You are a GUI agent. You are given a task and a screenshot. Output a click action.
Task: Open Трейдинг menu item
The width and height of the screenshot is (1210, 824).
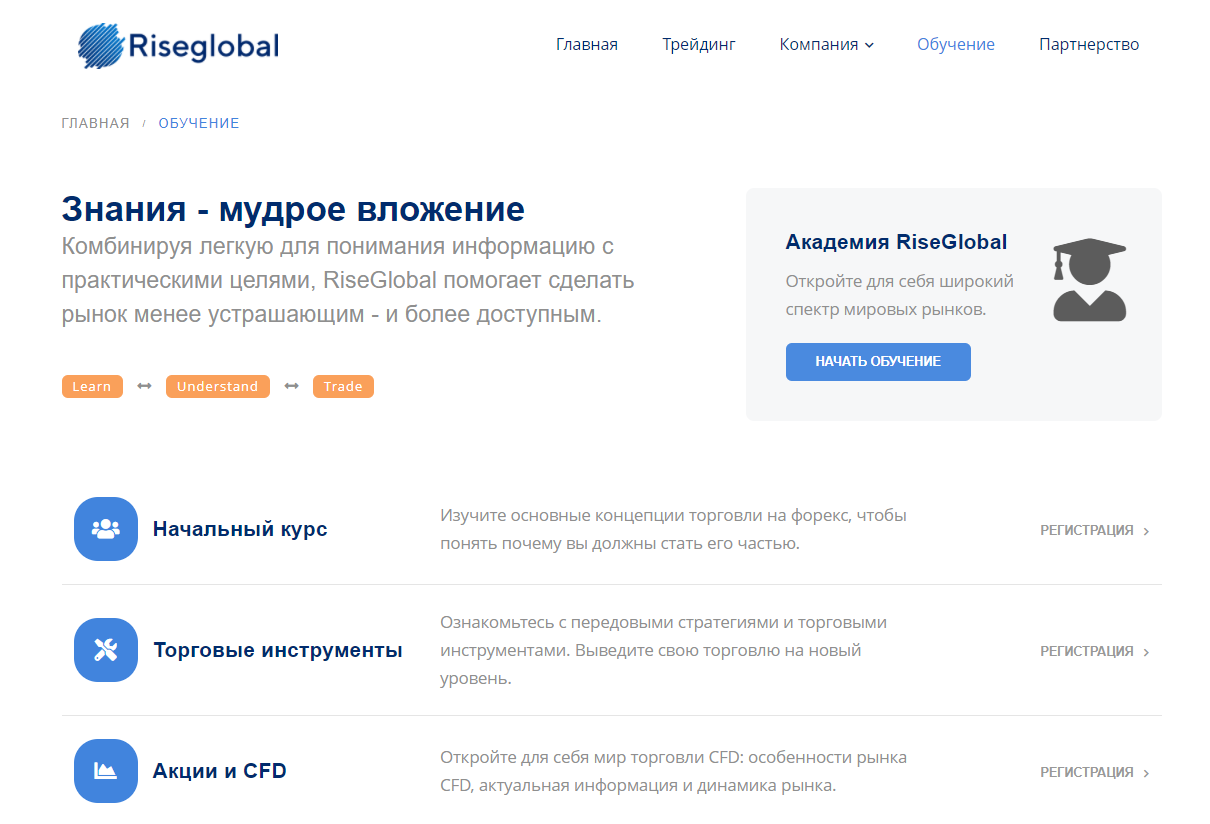699,44
